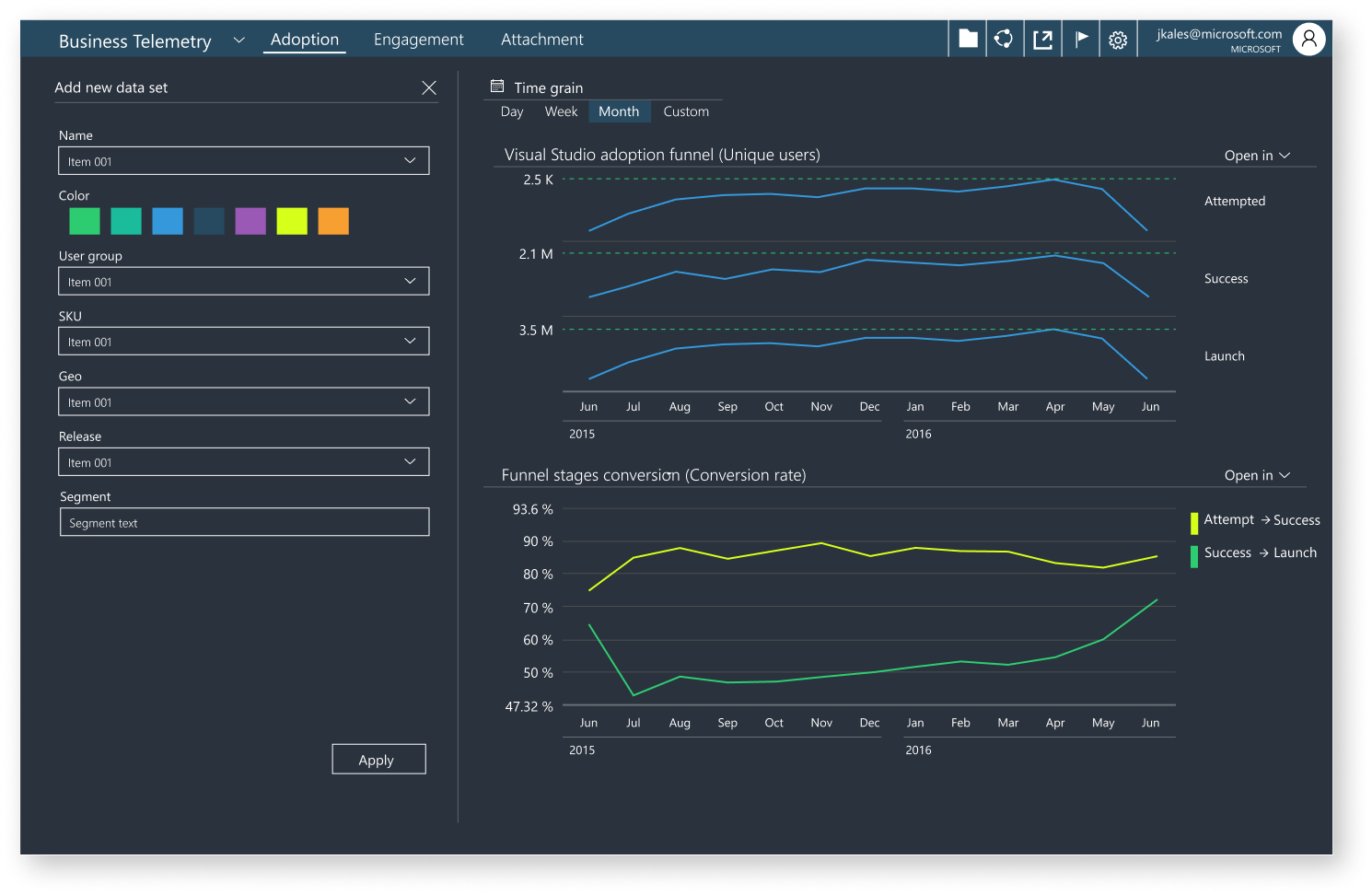Click the Business Telemetry title
The image size is (1372, 895).
click(135, 41)
